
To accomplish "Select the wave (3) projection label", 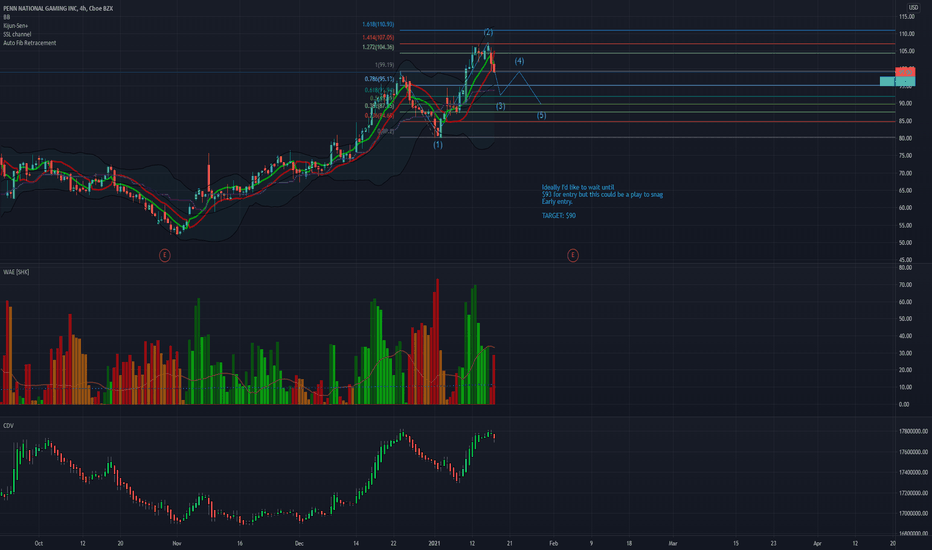I will [x=500, y=106].
